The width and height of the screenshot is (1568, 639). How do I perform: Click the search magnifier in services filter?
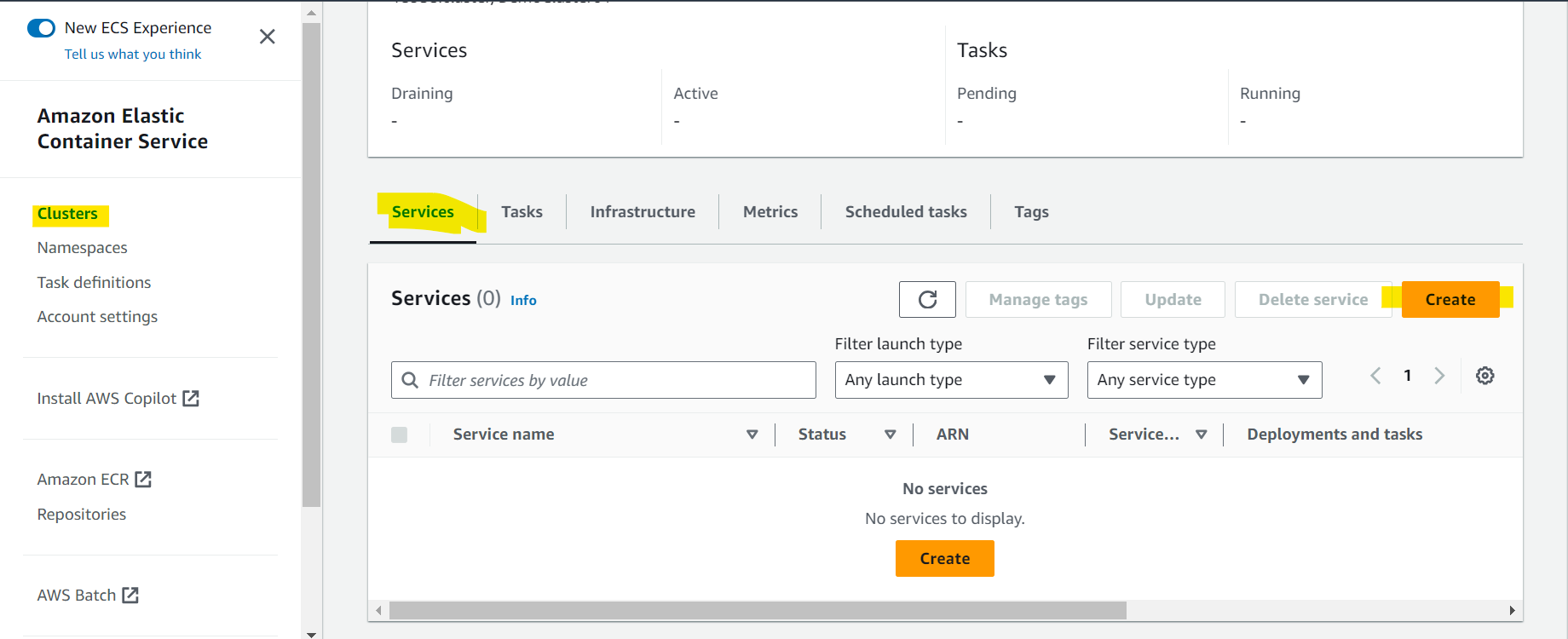tap(410, 380)
